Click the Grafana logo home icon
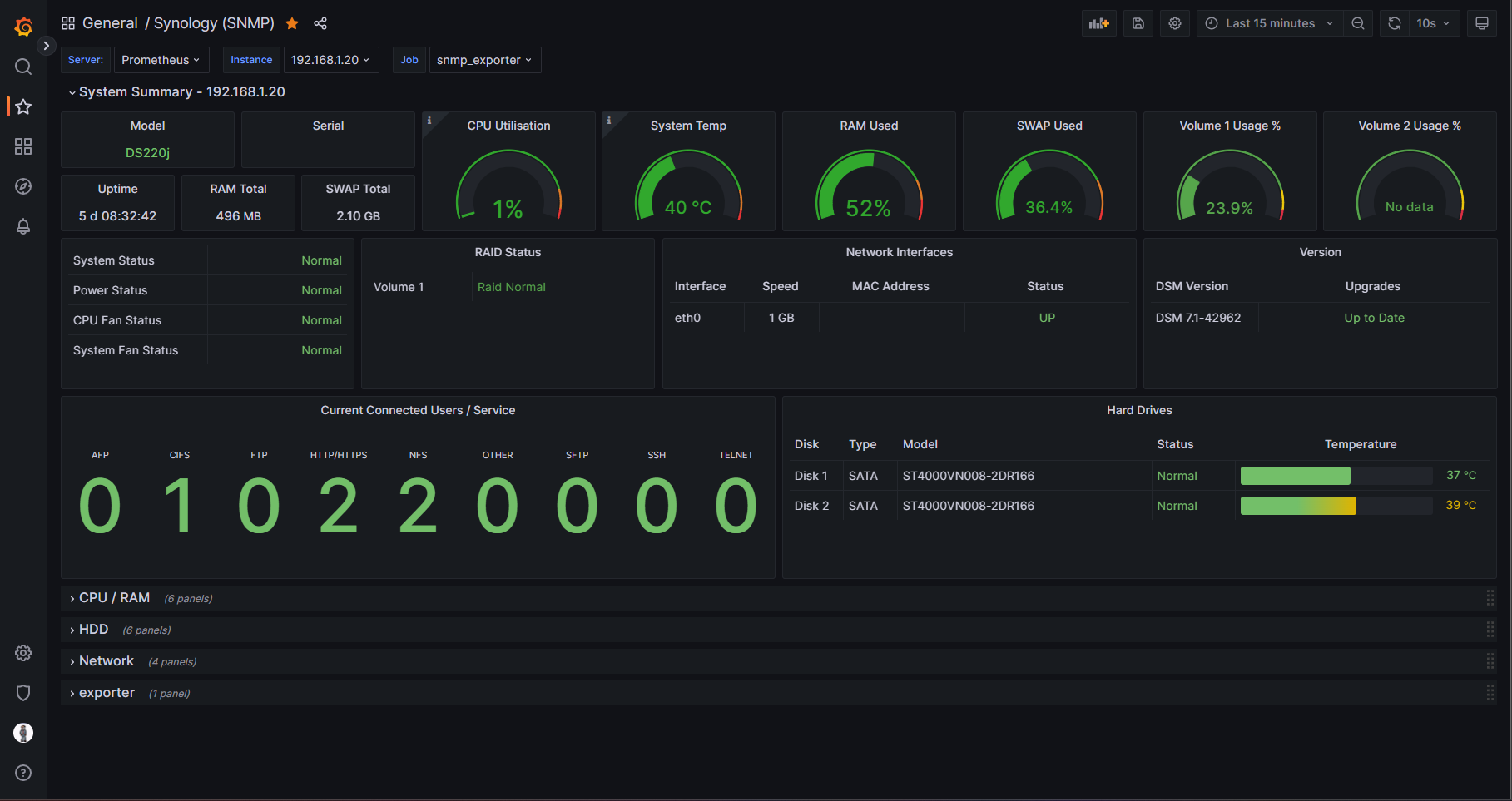This screenshot has height=801, width=1512. [23, 27]
